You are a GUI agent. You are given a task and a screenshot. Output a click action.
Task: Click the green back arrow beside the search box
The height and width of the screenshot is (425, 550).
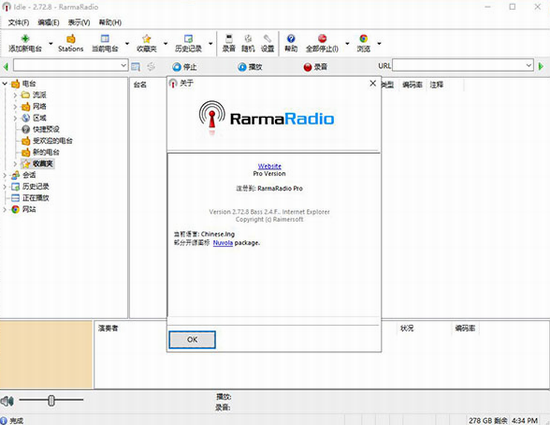[6, 67]
